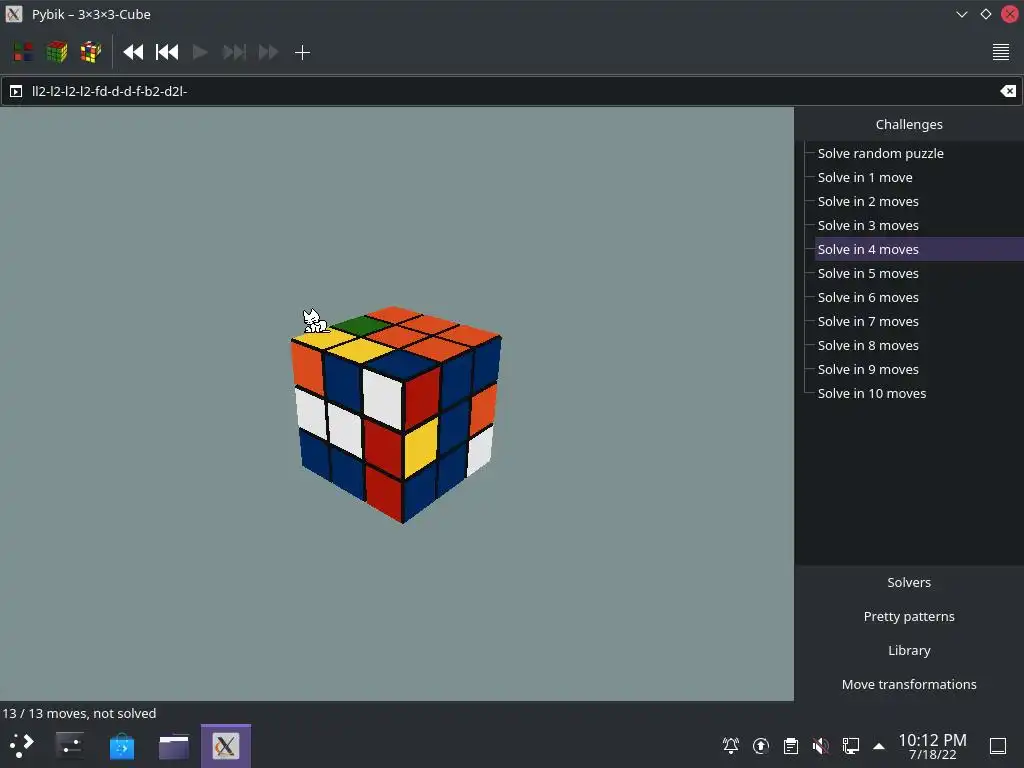
Task: Click the move sequence input field
Action: [x=511, y=91]
